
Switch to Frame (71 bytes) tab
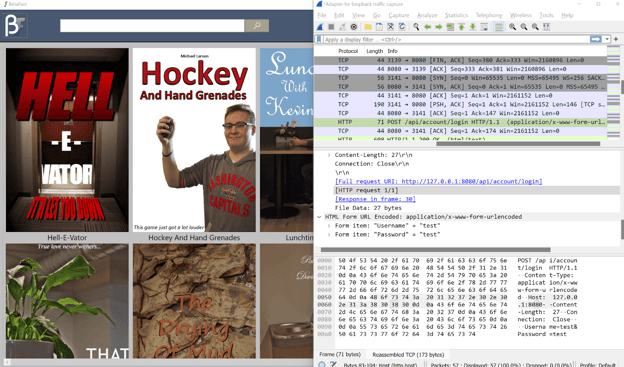[x=340, y=354]
